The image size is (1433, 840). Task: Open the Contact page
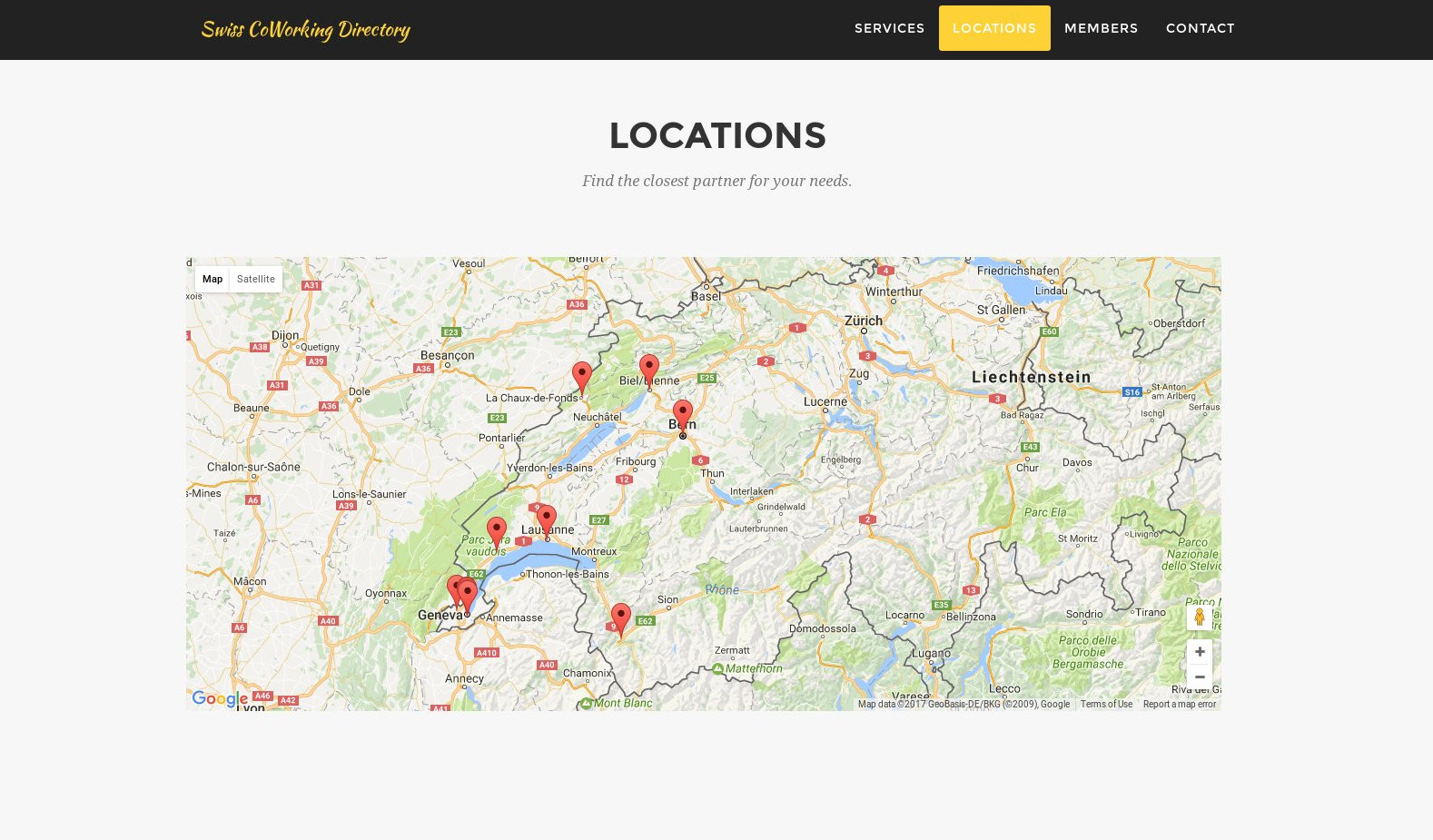(x=1200, y=28)
